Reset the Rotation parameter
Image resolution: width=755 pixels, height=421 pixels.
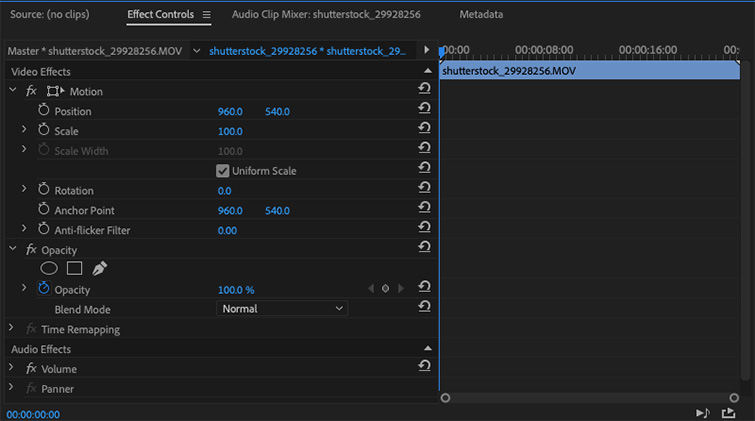pos(424,190)
